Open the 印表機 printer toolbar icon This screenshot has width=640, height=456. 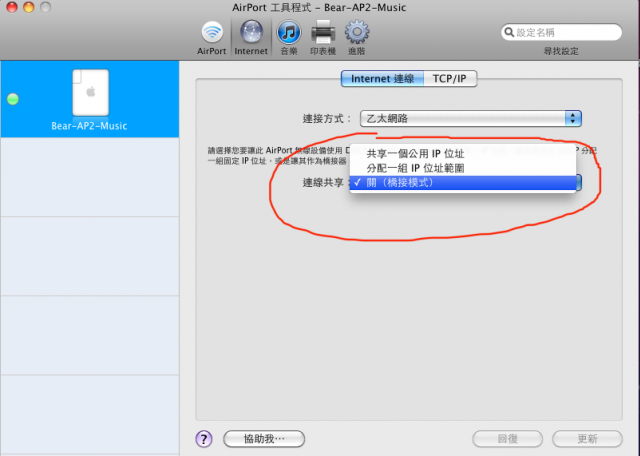pyautogui.click(x=323, y=38)
